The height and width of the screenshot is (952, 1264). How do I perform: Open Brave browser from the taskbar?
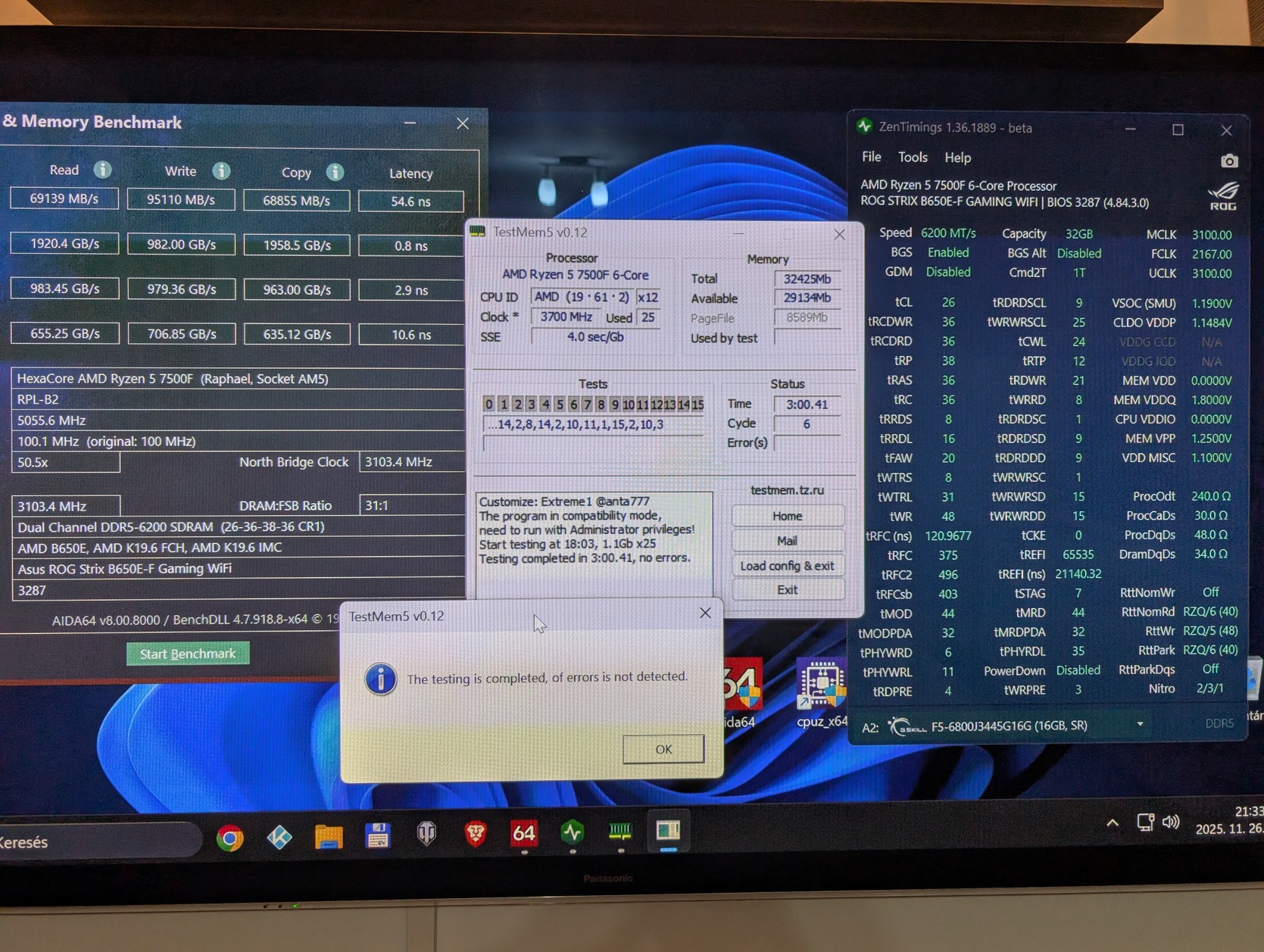pyautogui.click(x=475, y=834)
